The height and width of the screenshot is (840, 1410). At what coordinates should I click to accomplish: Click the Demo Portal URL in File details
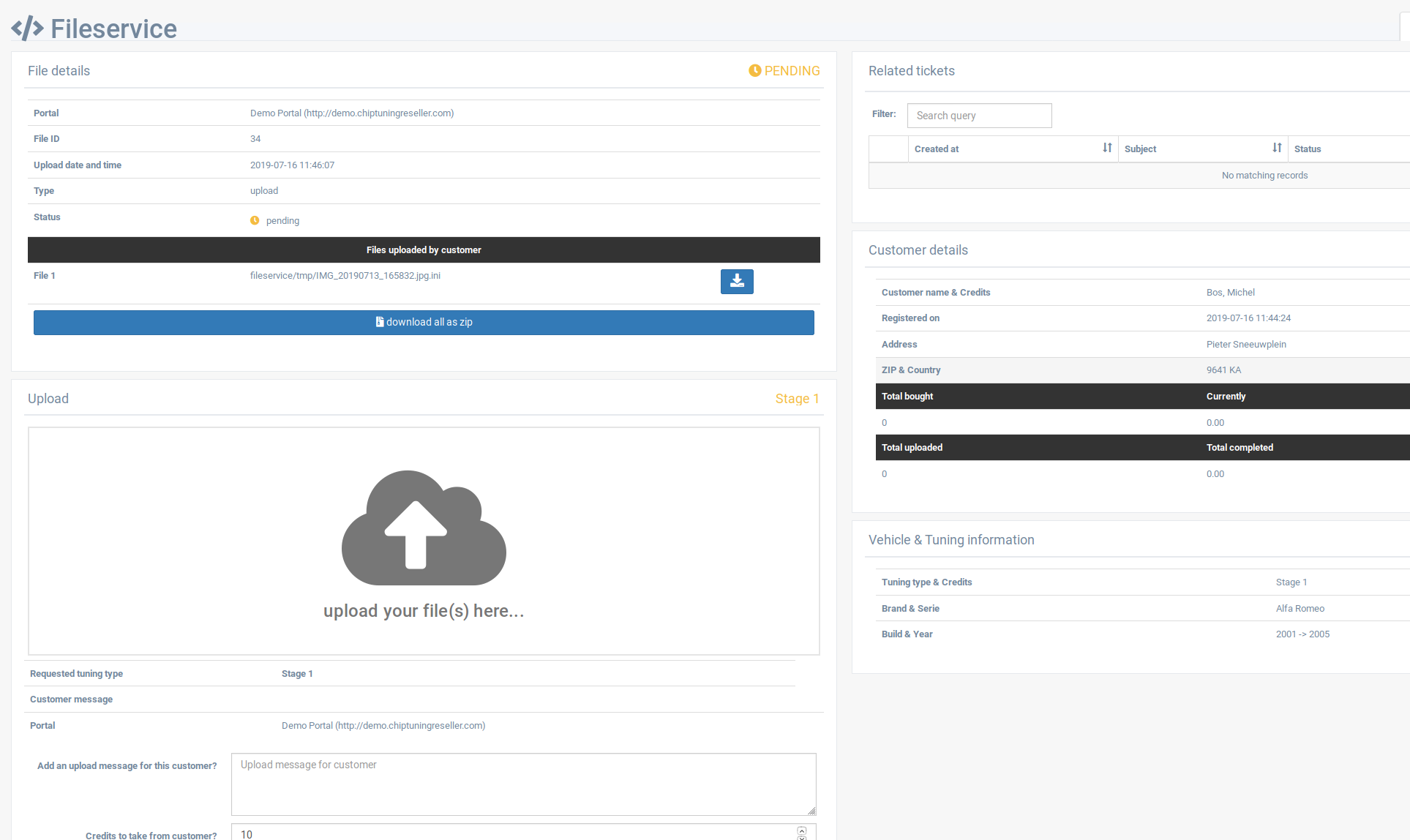pyautogui.click(x=352, y=113)
